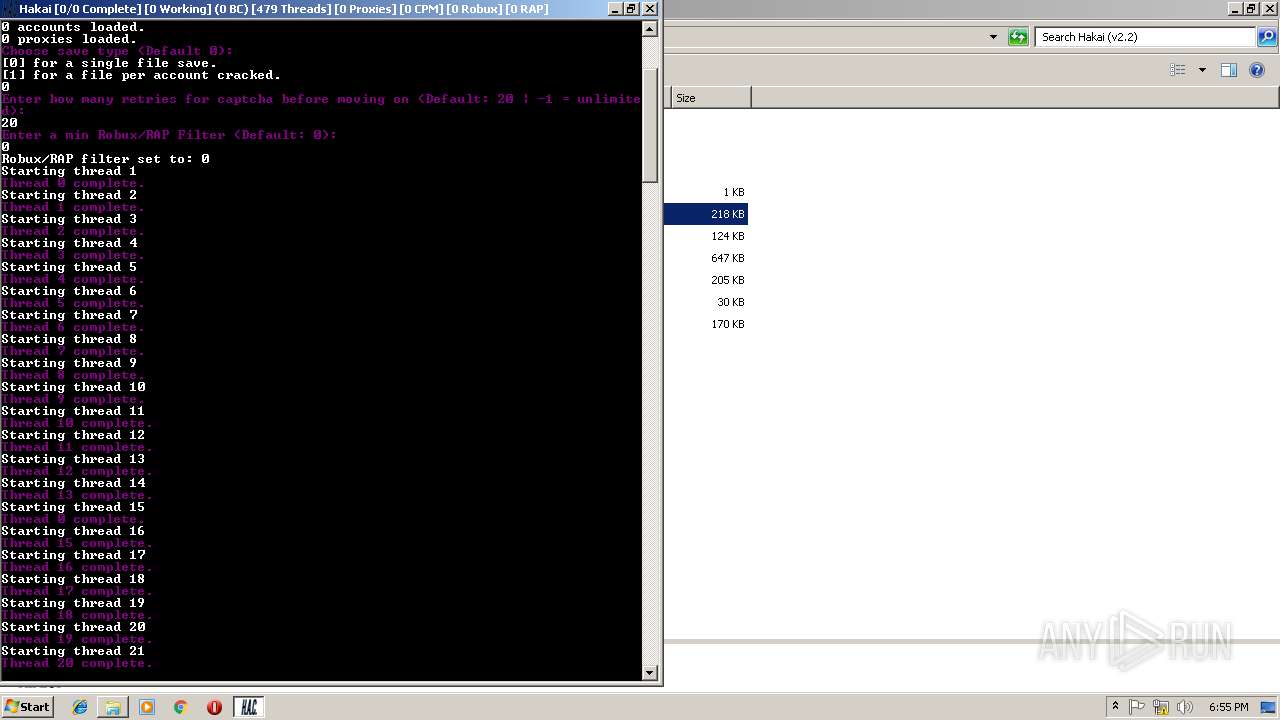The image size is (1280, 720).
Task: Click the console scrollbar down arrow
Action: 650,673
